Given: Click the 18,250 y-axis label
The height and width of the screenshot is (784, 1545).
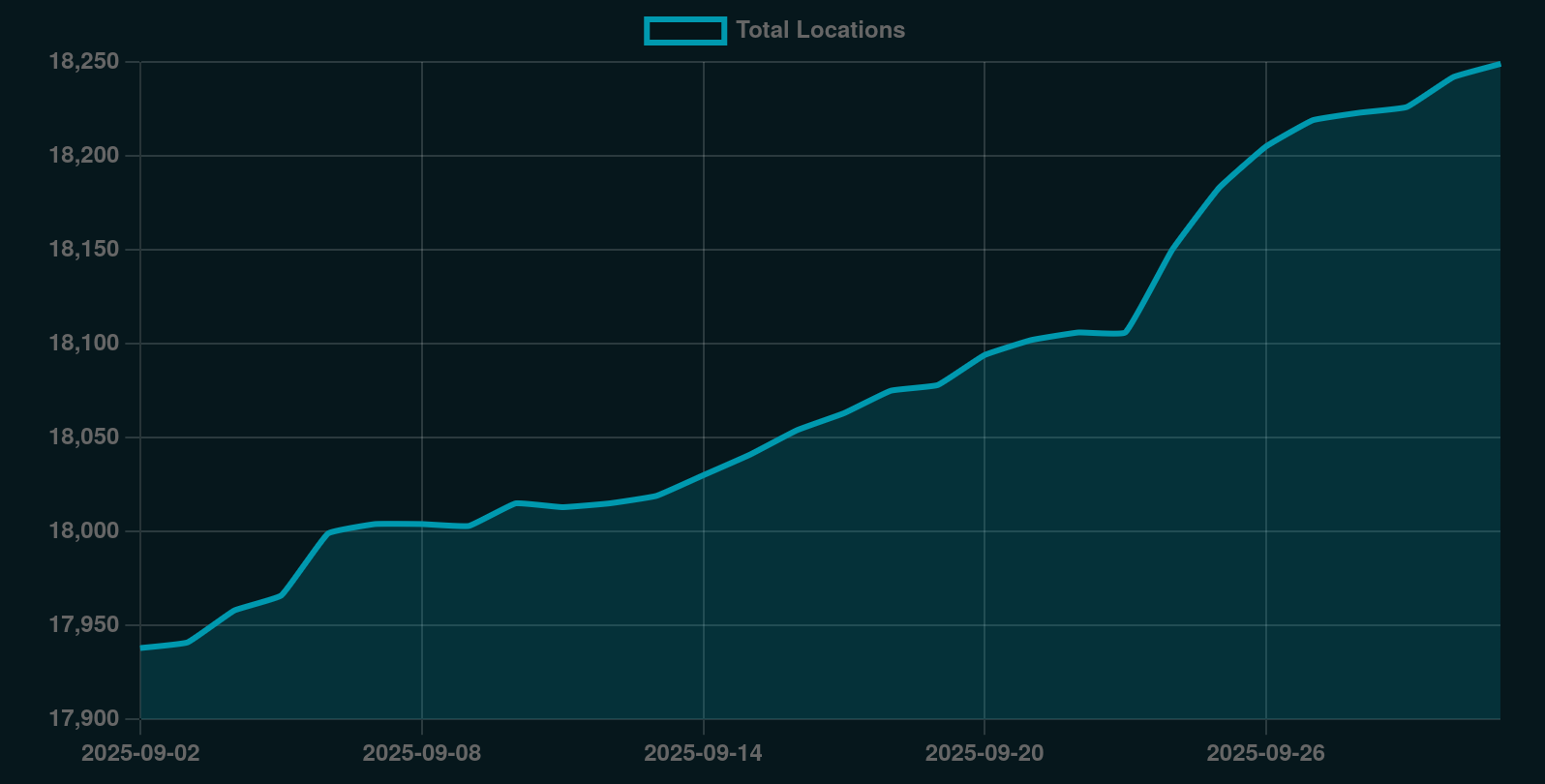Looking at the screenshot, I should click(x=84, y=62).
